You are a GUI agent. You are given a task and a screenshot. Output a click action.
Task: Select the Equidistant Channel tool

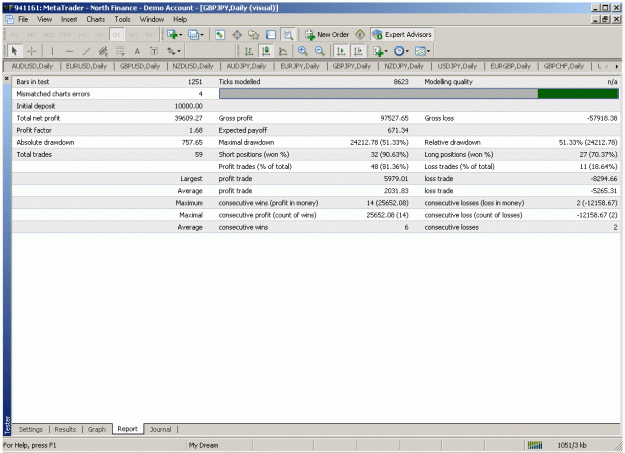103,51
